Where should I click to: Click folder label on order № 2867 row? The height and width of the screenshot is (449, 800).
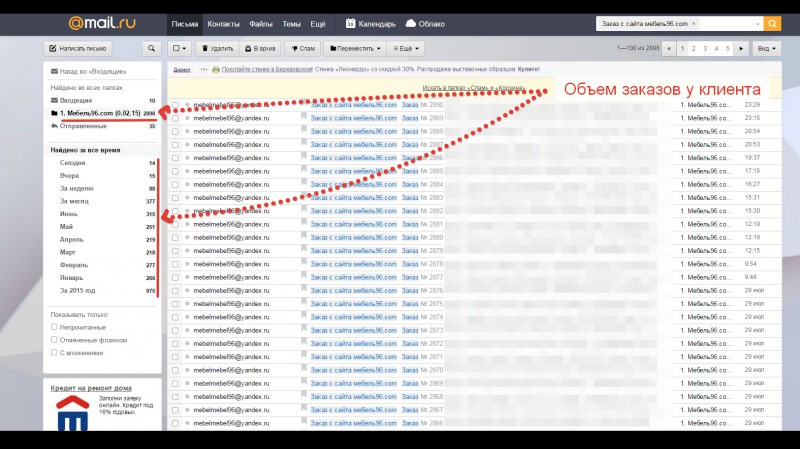[x=706, y=410]
